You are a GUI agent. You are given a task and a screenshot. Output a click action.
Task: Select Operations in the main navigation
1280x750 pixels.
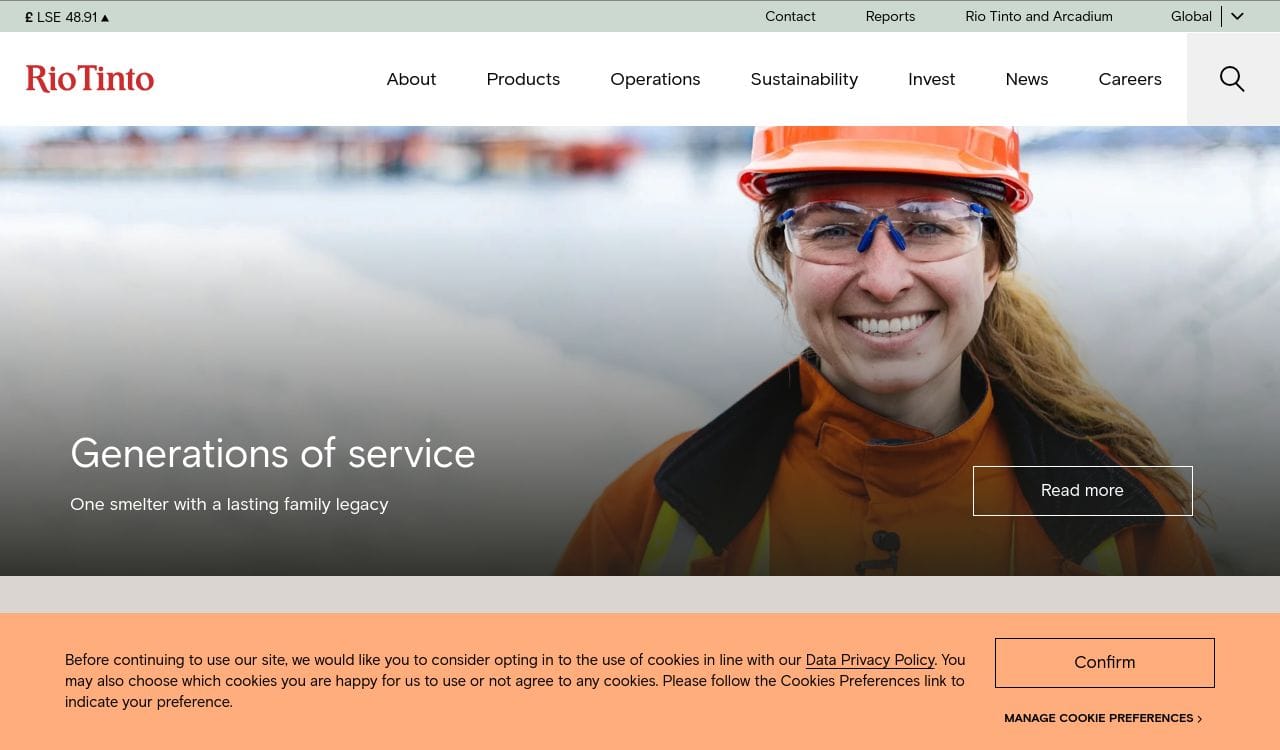[655, 79]
